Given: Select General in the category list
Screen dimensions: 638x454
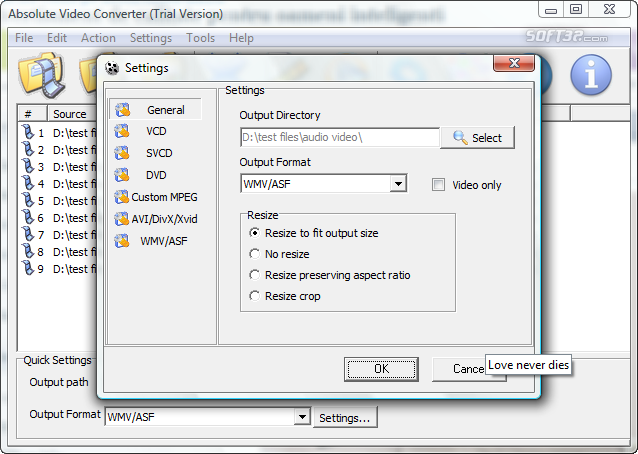Looking at the screenshot, I should click(155, 109).
